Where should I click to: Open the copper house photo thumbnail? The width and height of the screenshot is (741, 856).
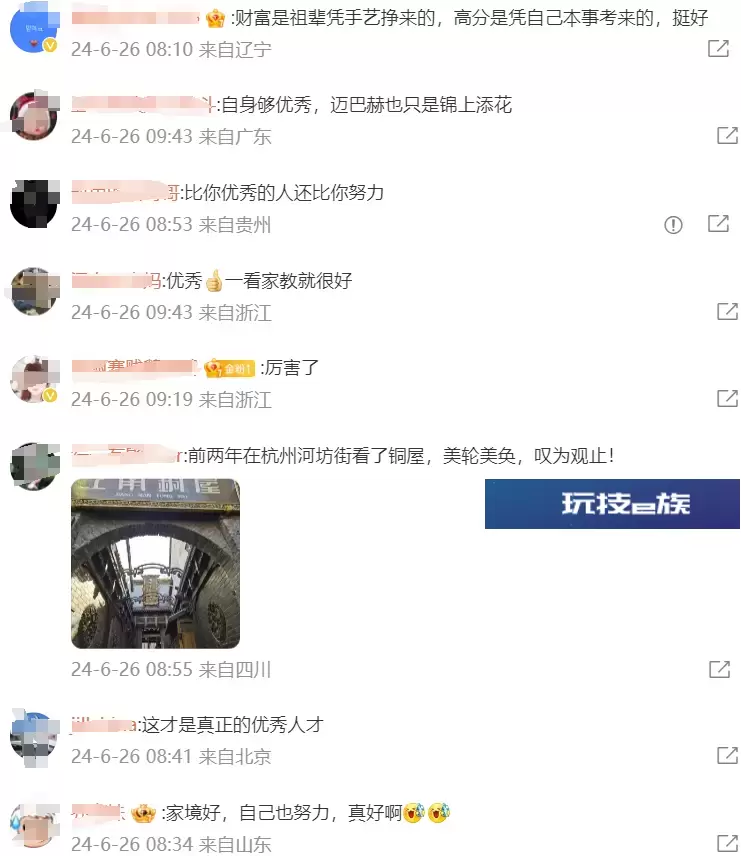click(155, 563)
